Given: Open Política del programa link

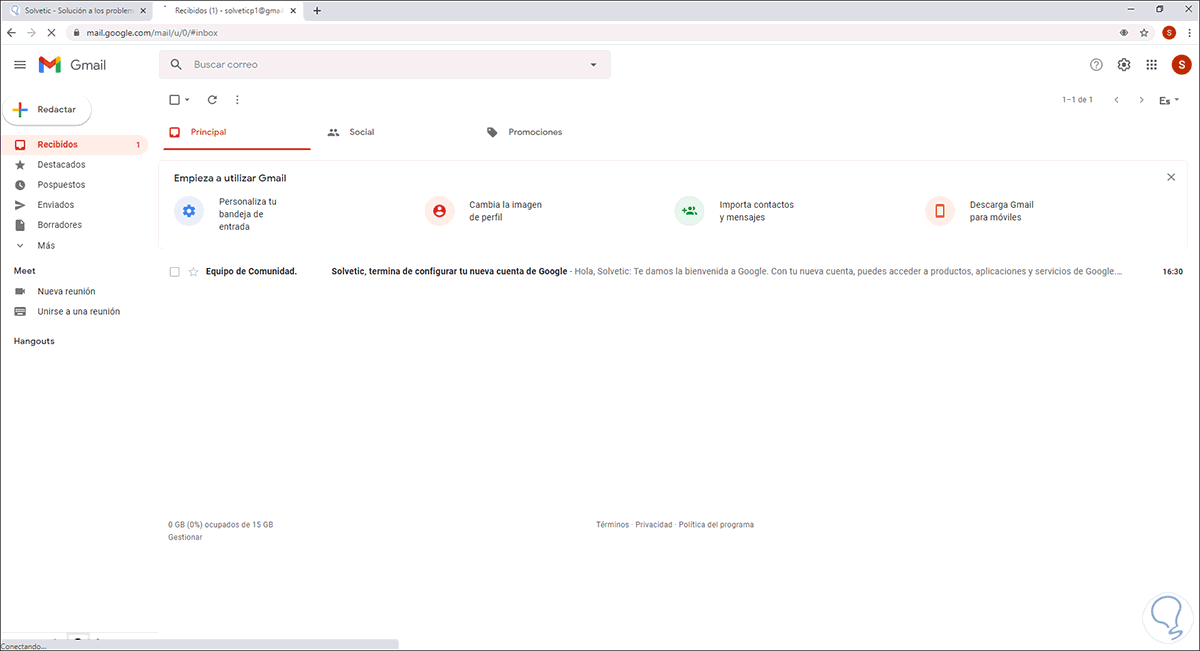Looking at the screenshot, I should pyautogui.click(x=716, y=524).
